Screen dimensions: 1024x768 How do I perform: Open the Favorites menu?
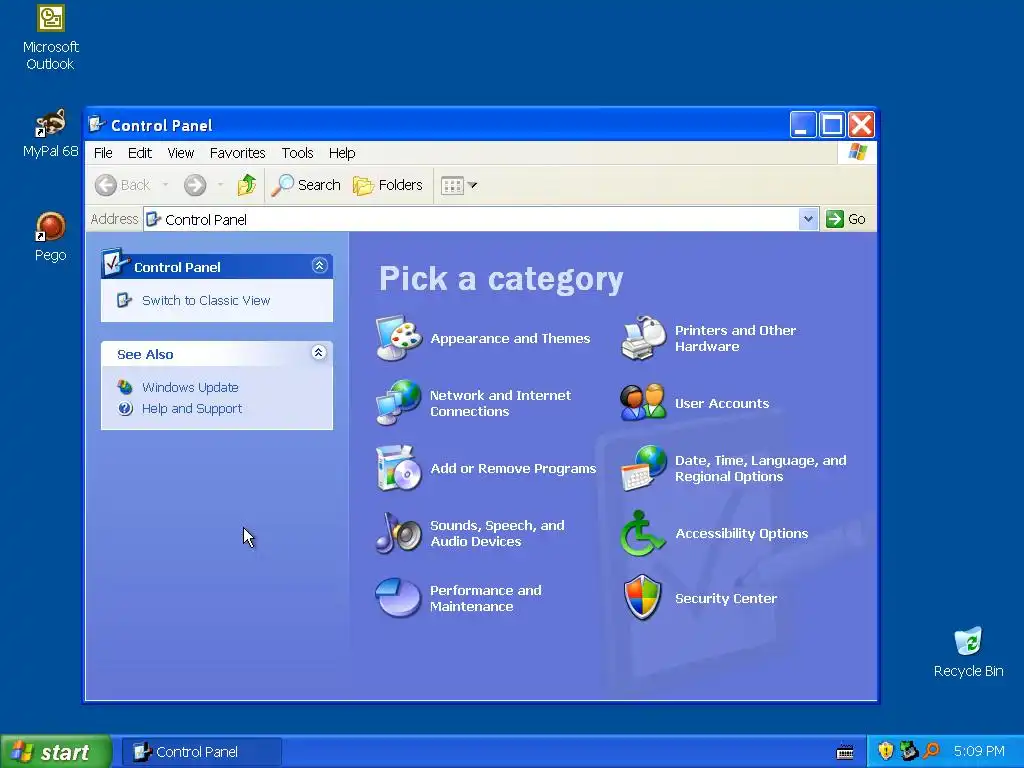click(x=237, y=153)
